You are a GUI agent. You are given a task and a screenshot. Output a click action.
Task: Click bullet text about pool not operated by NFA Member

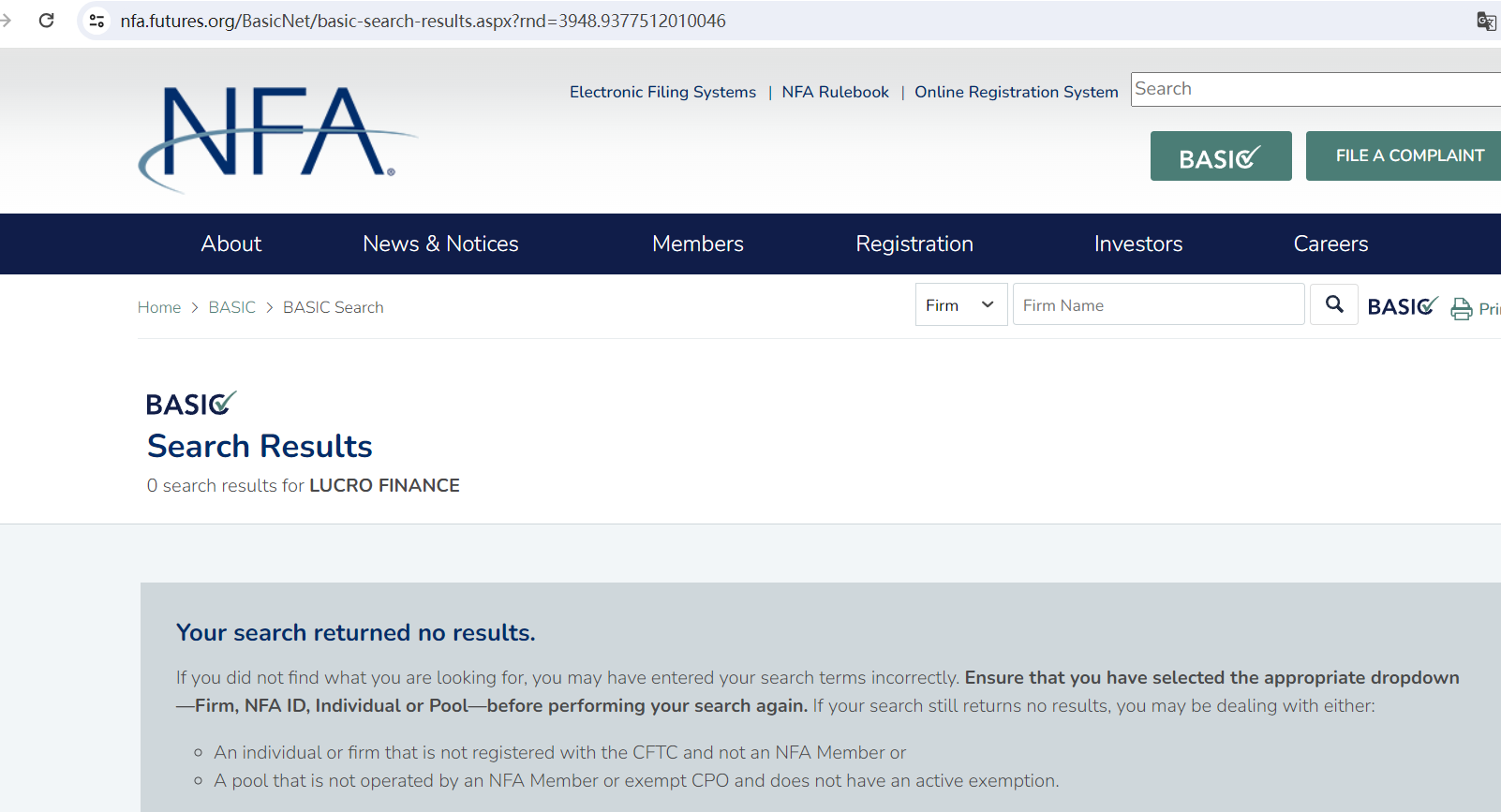[x=636, y=780]
